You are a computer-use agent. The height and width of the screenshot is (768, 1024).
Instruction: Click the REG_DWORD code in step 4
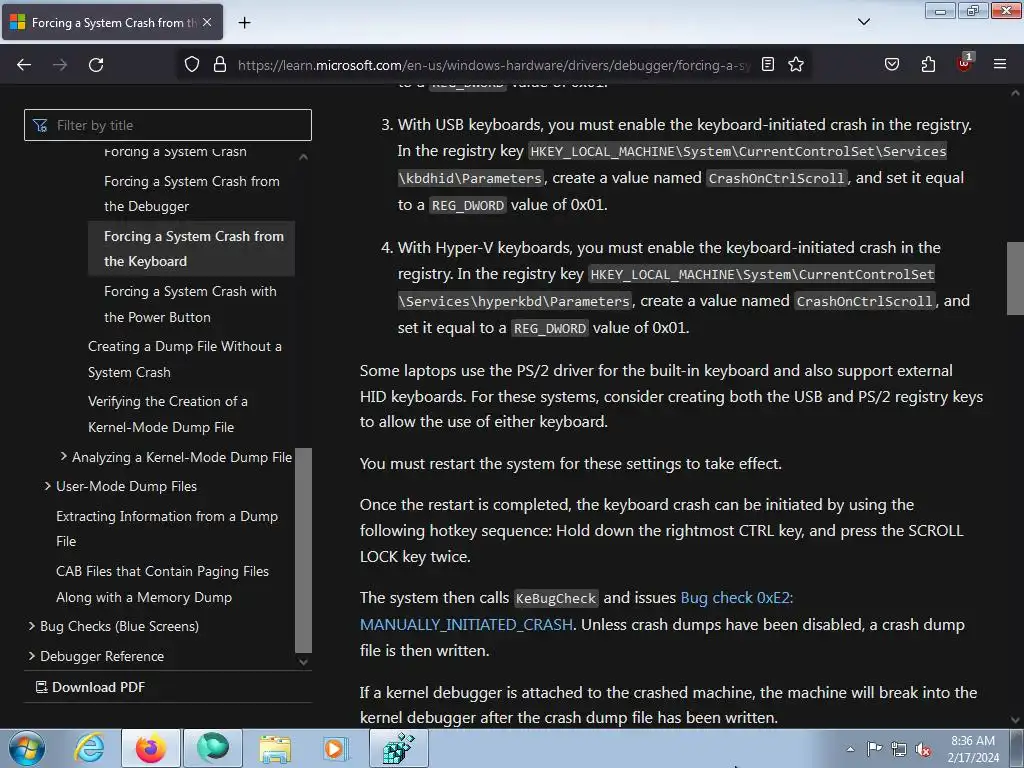[550, 328]
